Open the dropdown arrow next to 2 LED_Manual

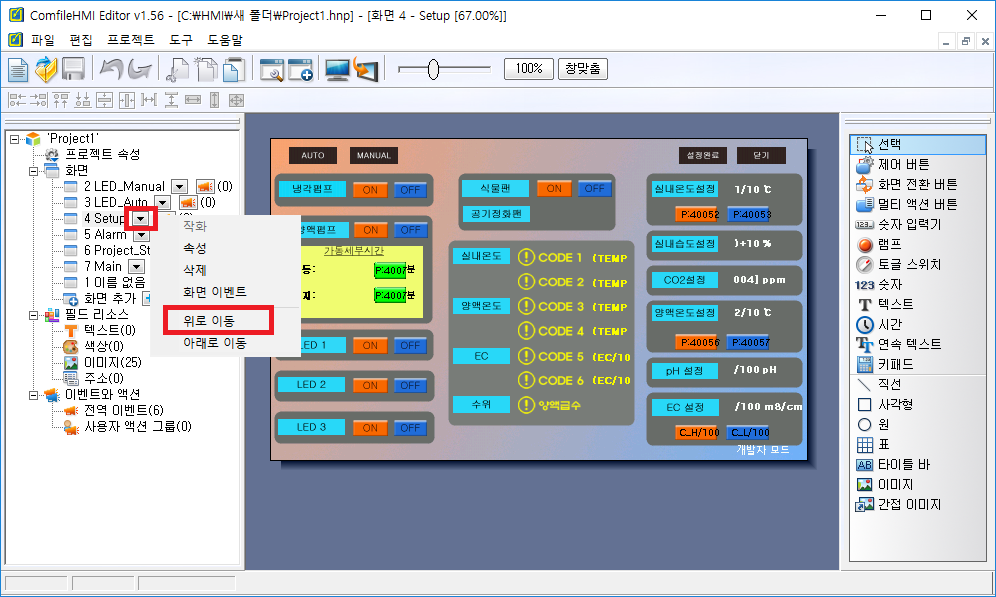179,187
